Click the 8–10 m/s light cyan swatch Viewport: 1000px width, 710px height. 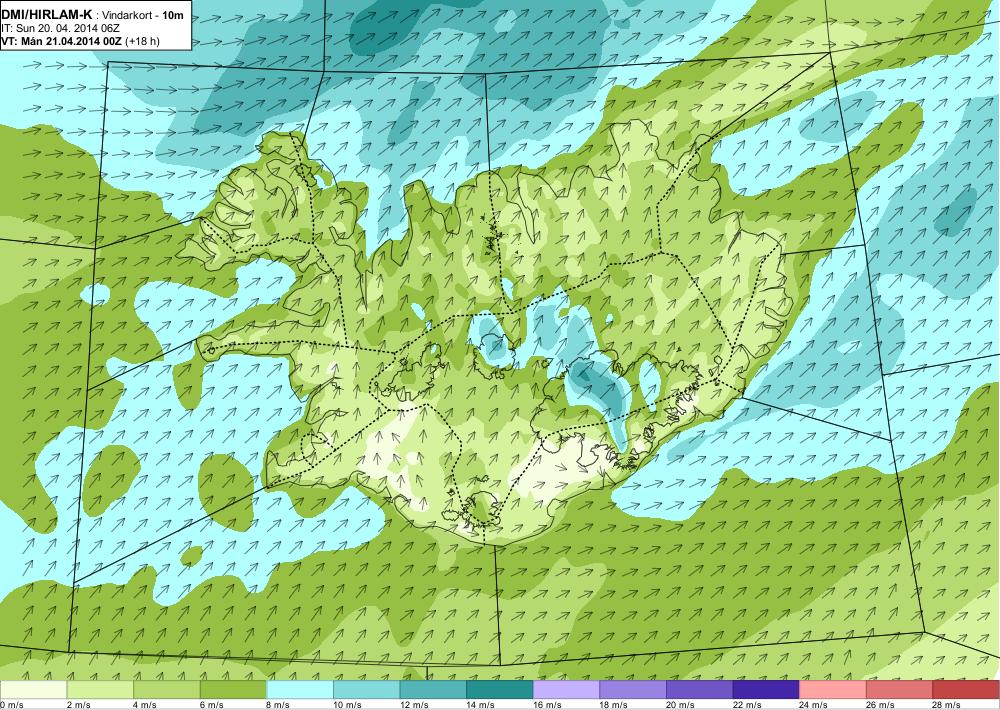[x=300, y=690]
